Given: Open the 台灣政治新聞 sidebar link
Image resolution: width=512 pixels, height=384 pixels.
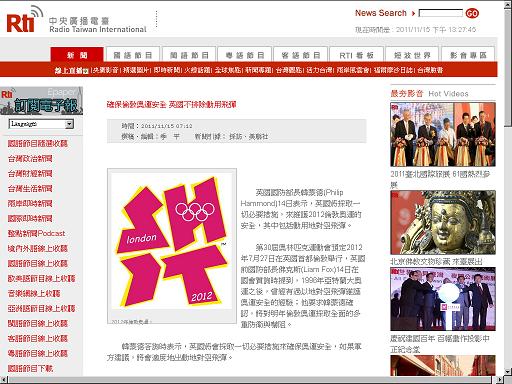Looking at the screenshot, I should point(30,158).
